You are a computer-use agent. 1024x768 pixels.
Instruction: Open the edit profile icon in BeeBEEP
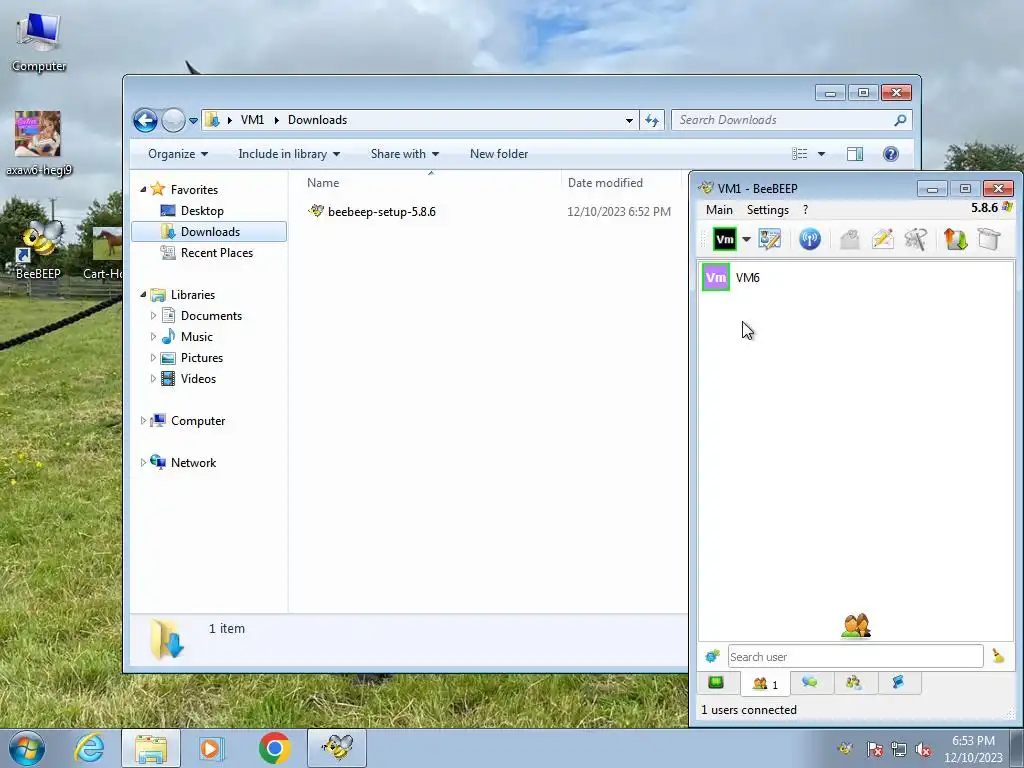[x=769, y=239]
